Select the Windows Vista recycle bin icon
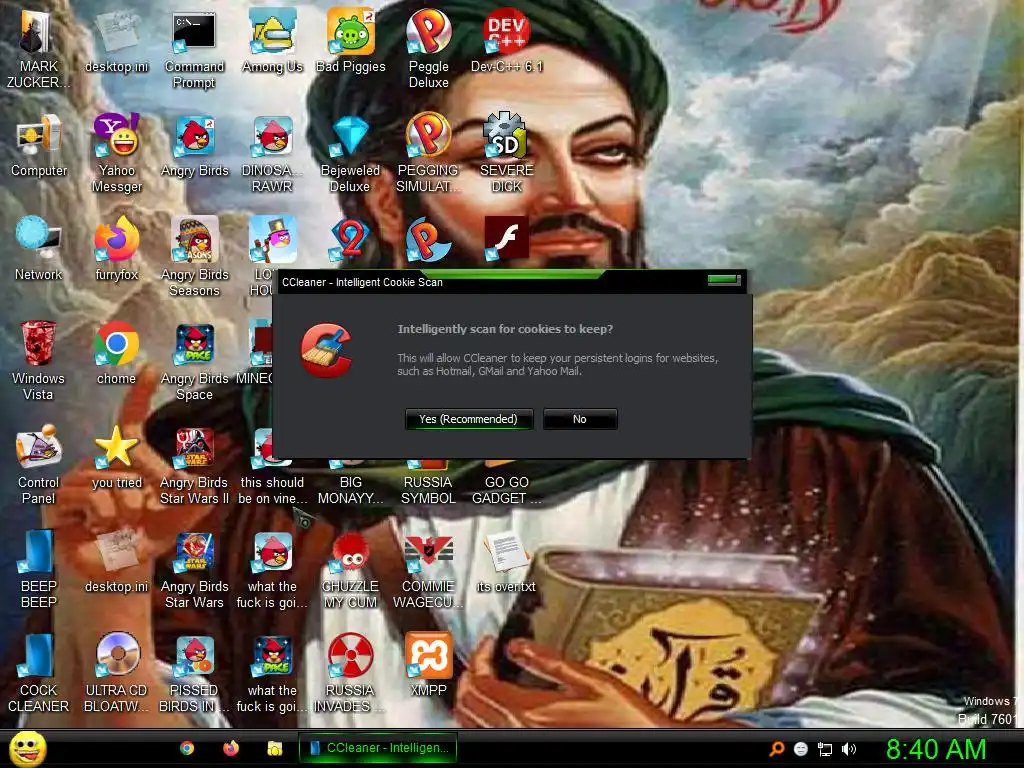Viewport: 1024px width, 768px height. (x=39, y=362)
